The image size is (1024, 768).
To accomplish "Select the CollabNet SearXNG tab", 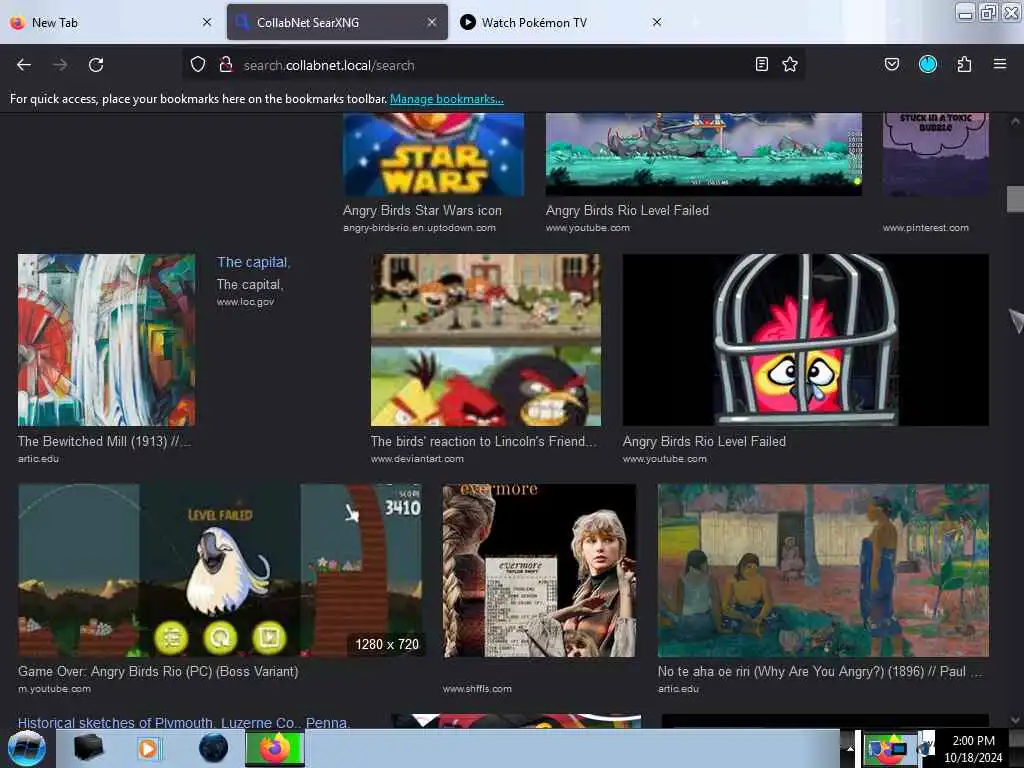I will (x=337, y=22).
